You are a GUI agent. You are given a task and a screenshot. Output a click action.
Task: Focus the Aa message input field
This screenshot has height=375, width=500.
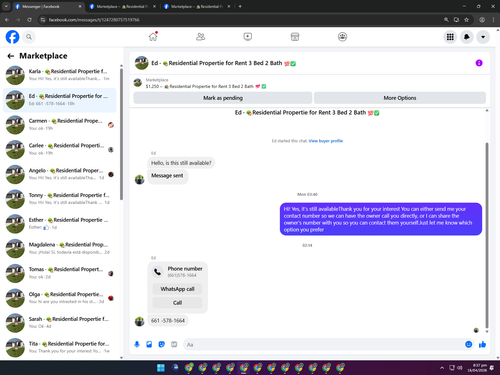323,344
